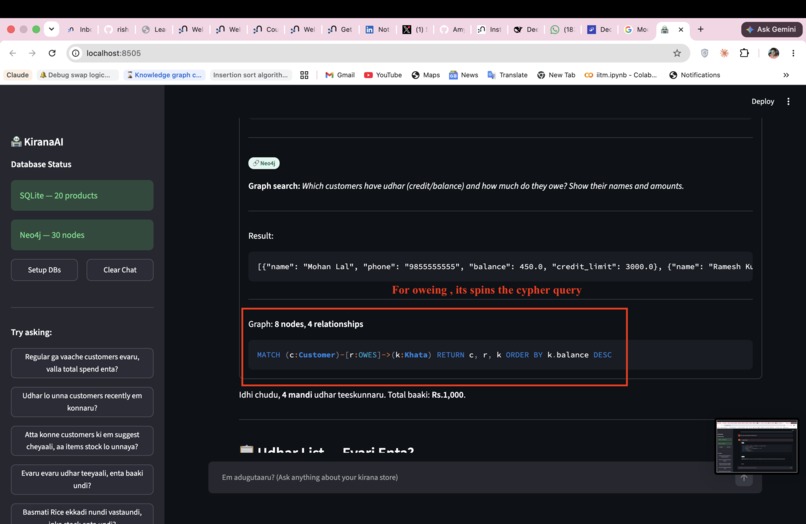Switch to the WhatsApp tab

click(561, 30)
